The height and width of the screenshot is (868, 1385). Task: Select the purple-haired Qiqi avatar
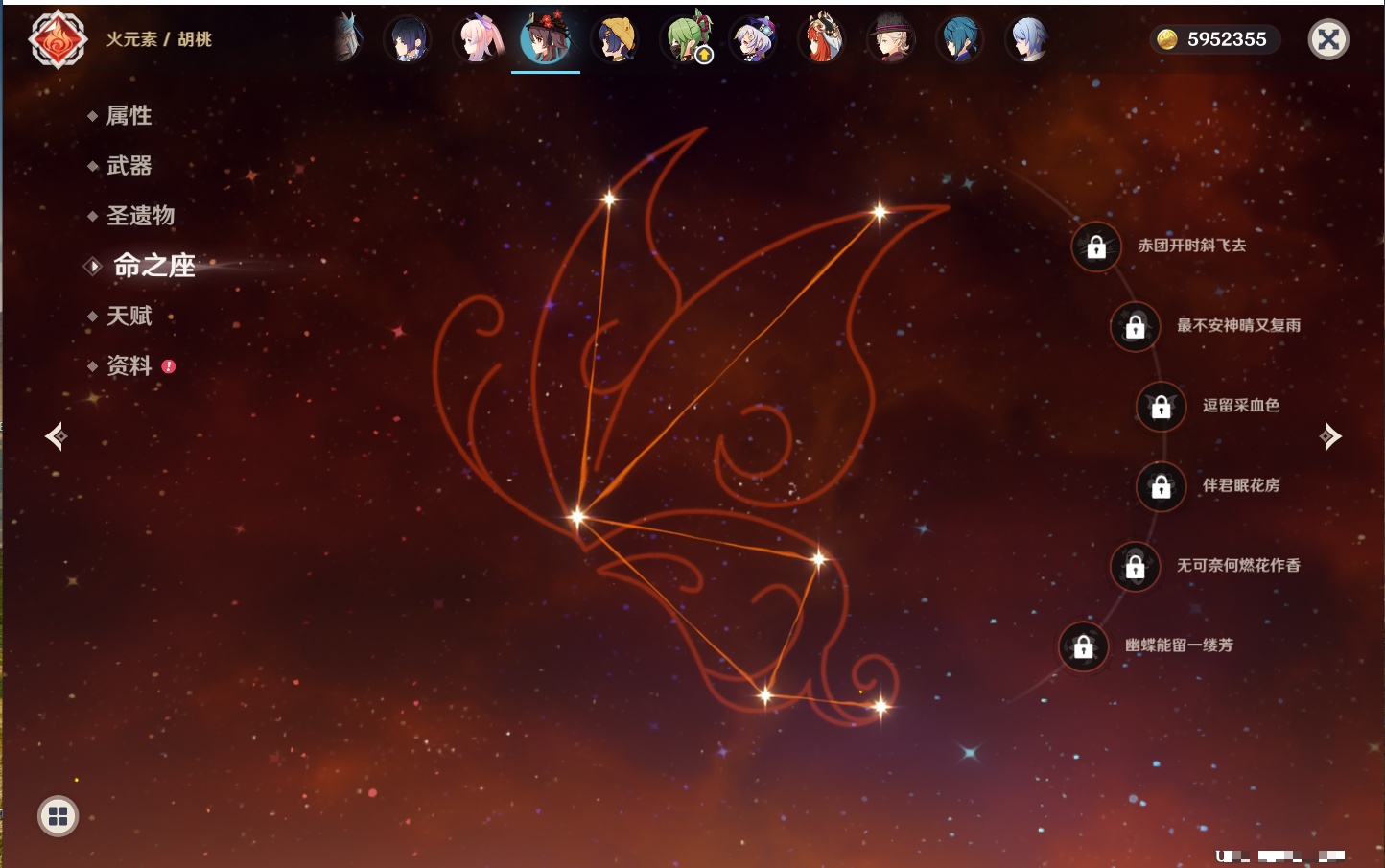click(x=753, y=39)
